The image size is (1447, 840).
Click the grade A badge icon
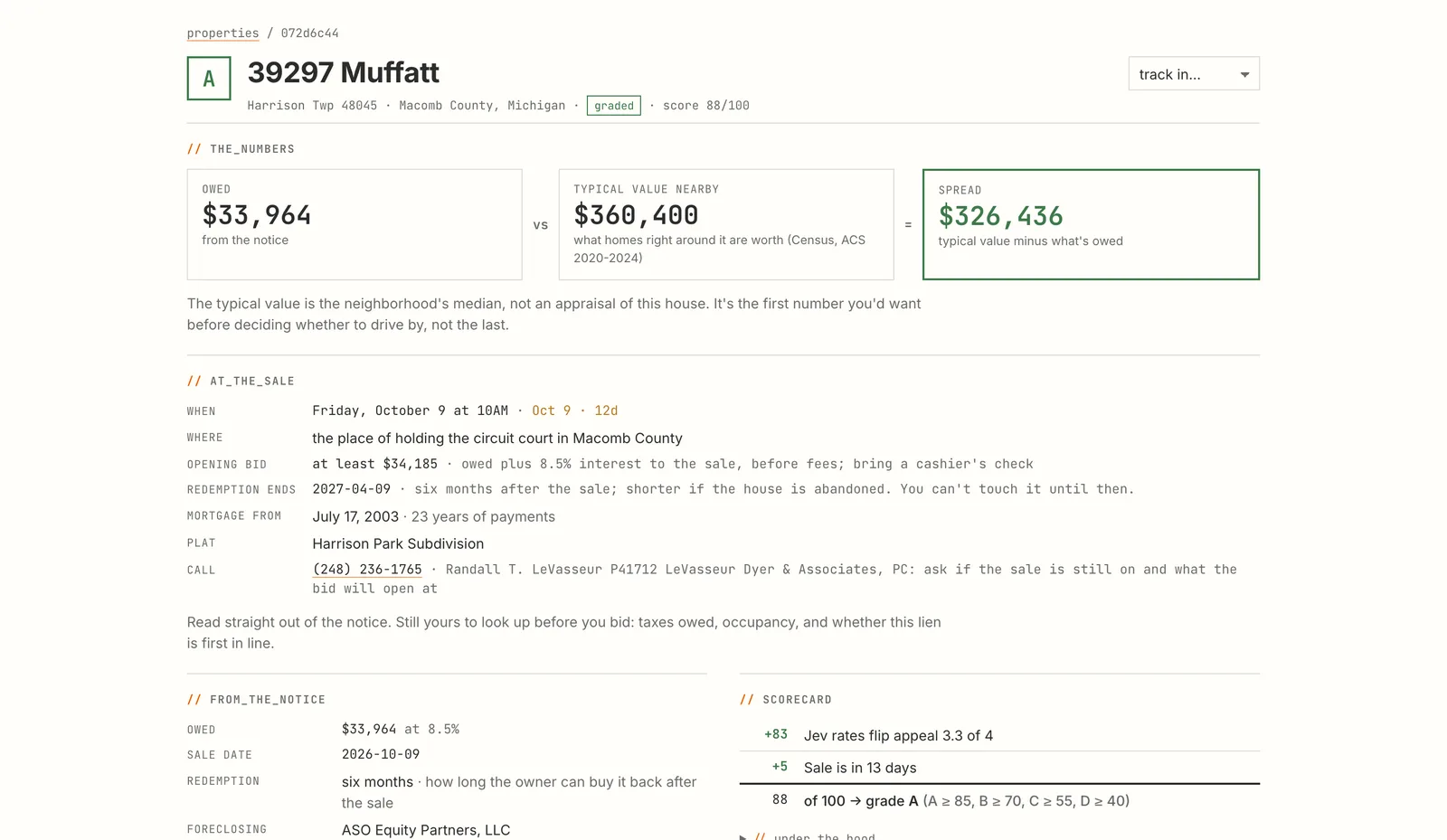point(209,79)
